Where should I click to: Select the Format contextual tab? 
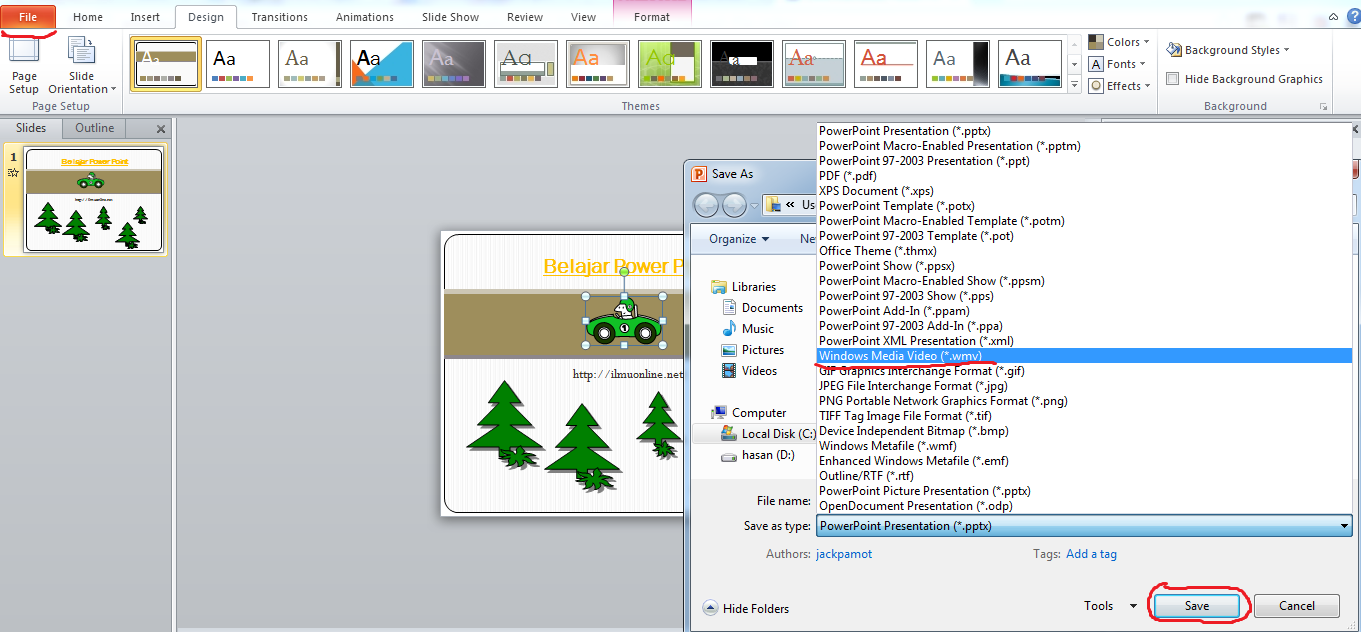pyautogui.click(x=652, y=17)
